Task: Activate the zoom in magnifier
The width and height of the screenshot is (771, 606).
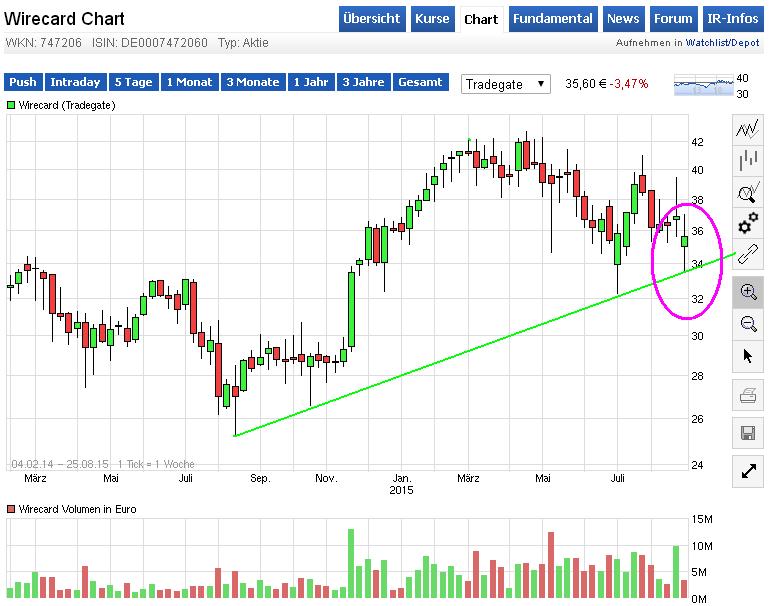Action: [x=748, y=292]
